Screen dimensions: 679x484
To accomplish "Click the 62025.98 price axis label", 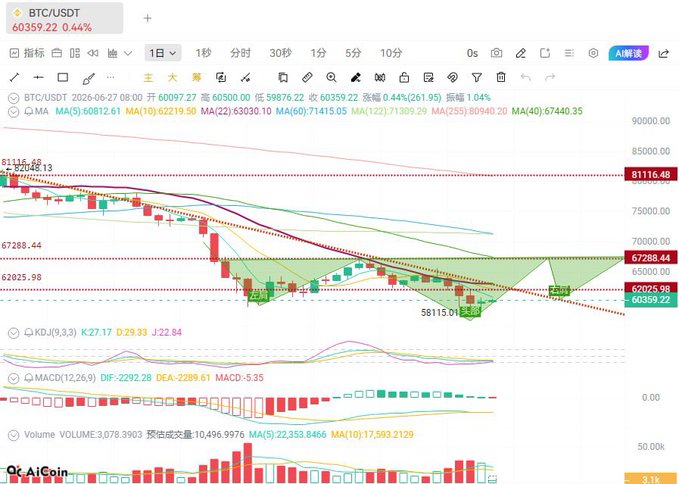I will click(x=650, y=288).
